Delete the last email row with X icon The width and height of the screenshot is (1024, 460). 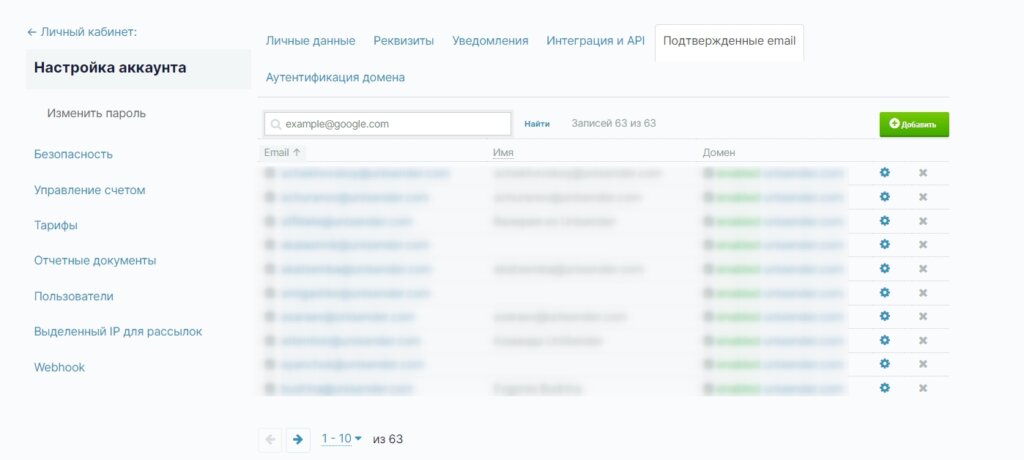point(923,388)
